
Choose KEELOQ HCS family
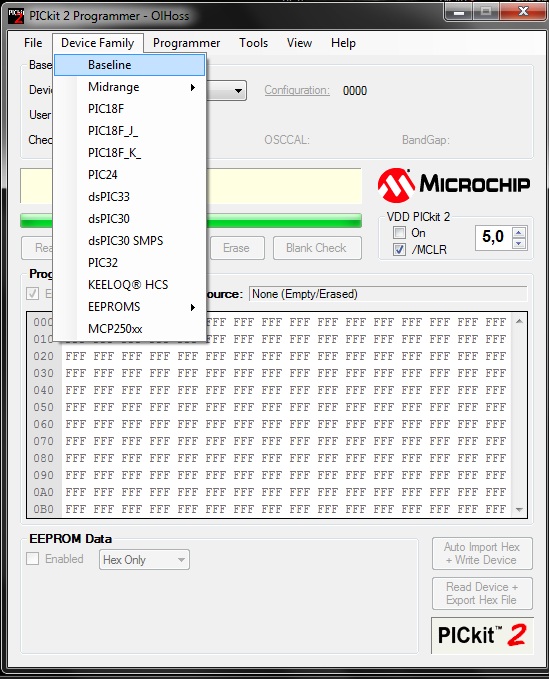[x=129, y=285]
